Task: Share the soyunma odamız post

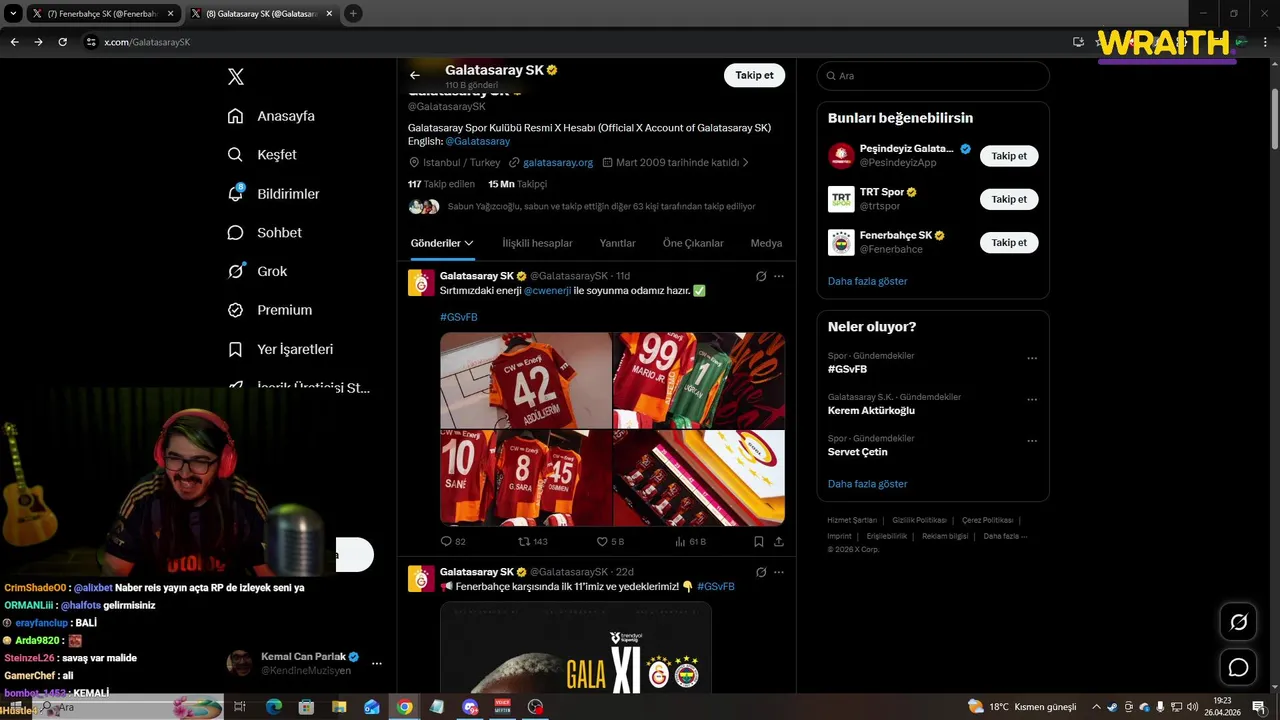Action: (x=779, y=541)
